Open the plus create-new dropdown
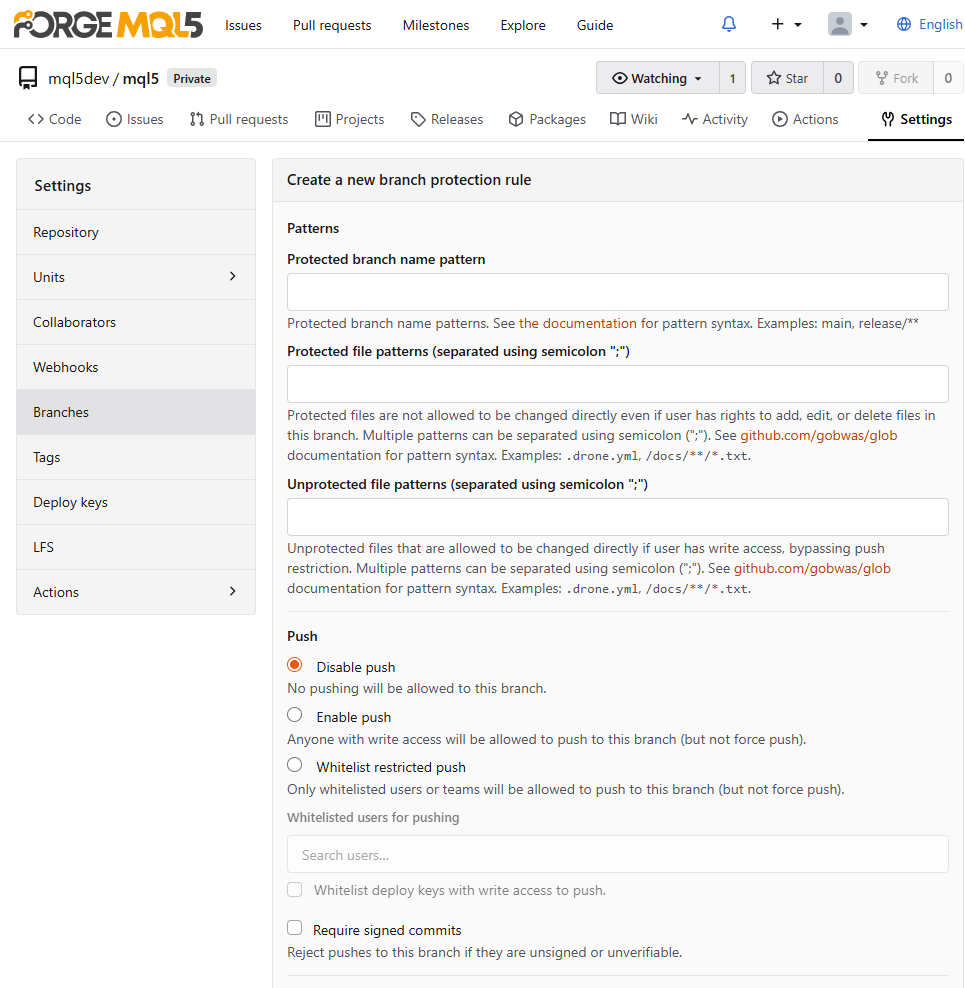Image resolution: width=965 pixels, height=988 pixels. (x=786, y=25)
